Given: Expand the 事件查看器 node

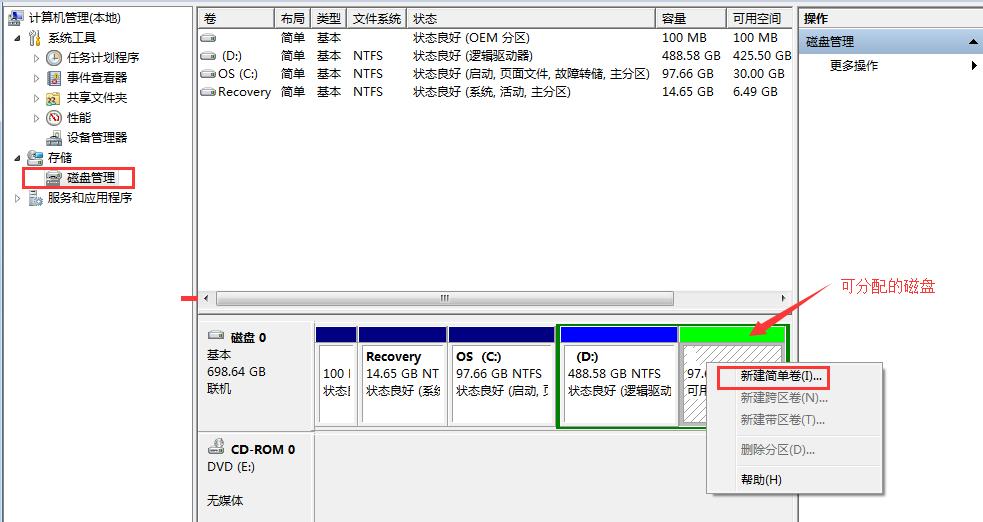Looking at the screenshot, I should coord(36,78).
